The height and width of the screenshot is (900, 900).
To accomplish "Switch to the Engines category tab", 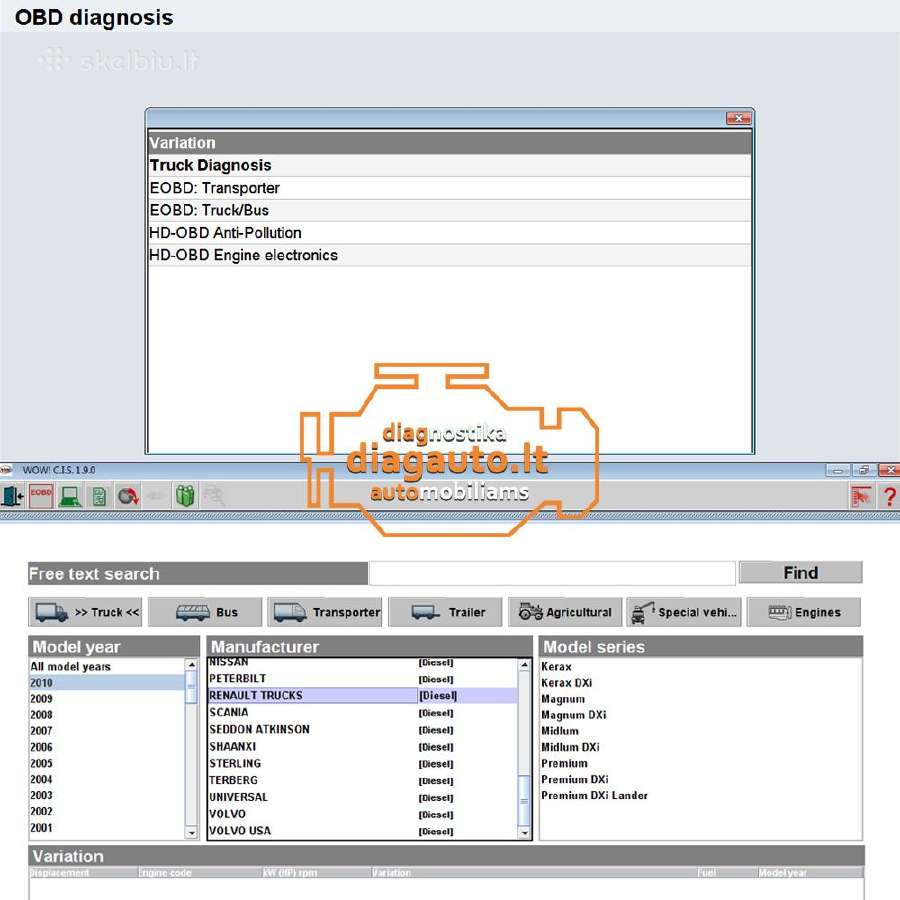I will pyautogui.click(x=804, y=612).
